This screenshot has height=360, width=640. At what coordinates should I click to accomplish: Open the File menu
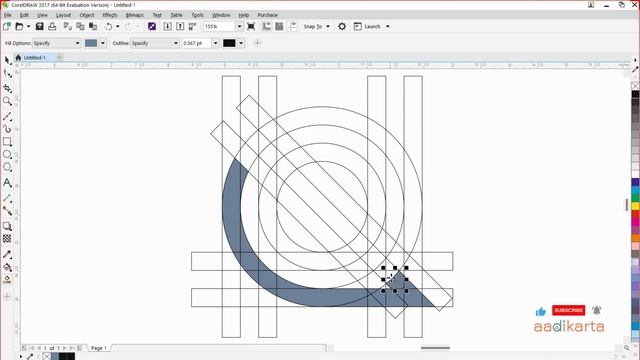(x=8, y=15)
